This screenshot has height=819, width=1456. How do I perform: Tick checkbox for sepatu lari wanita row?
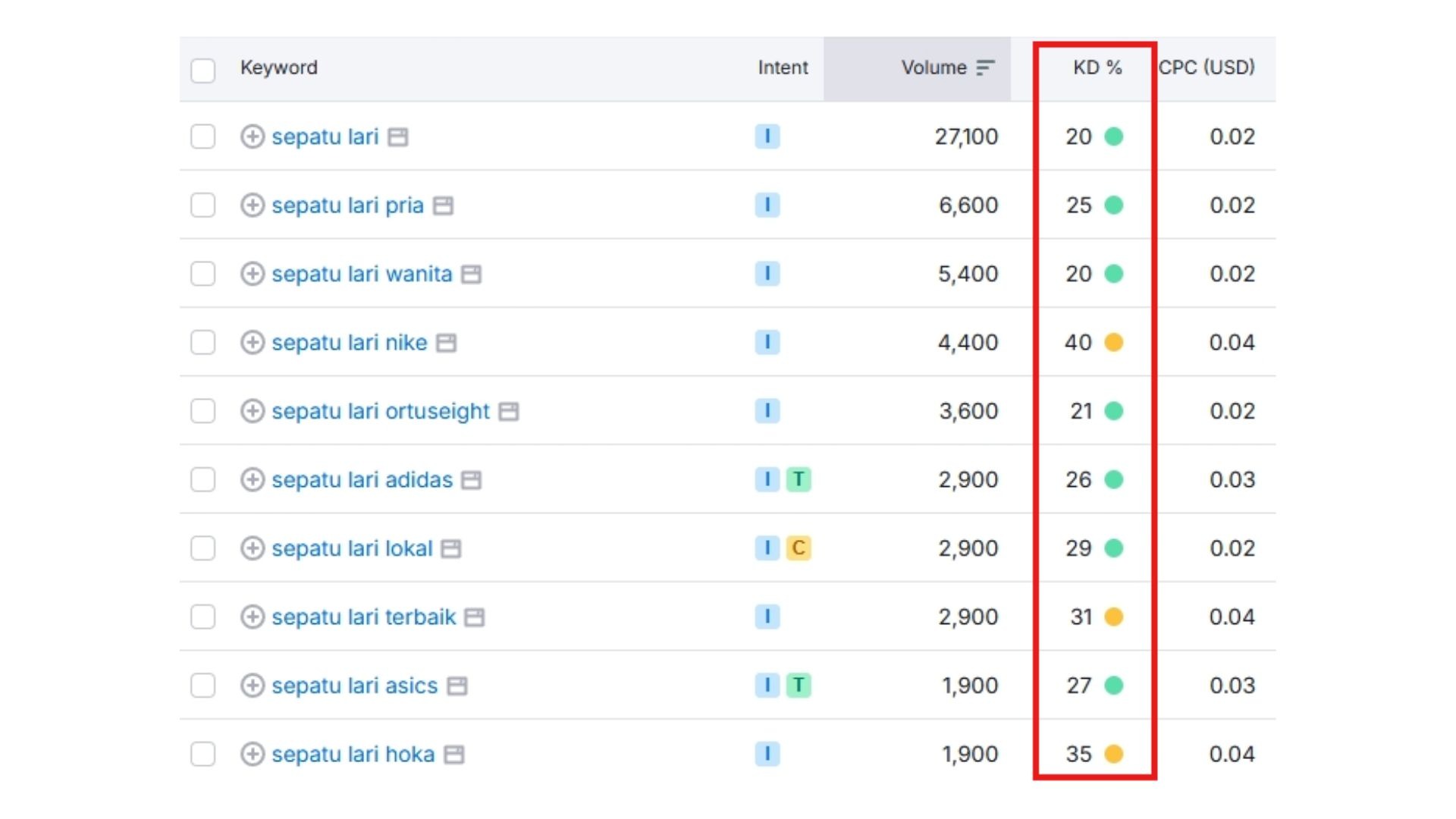pyautogui.click(x=203, y=274)
